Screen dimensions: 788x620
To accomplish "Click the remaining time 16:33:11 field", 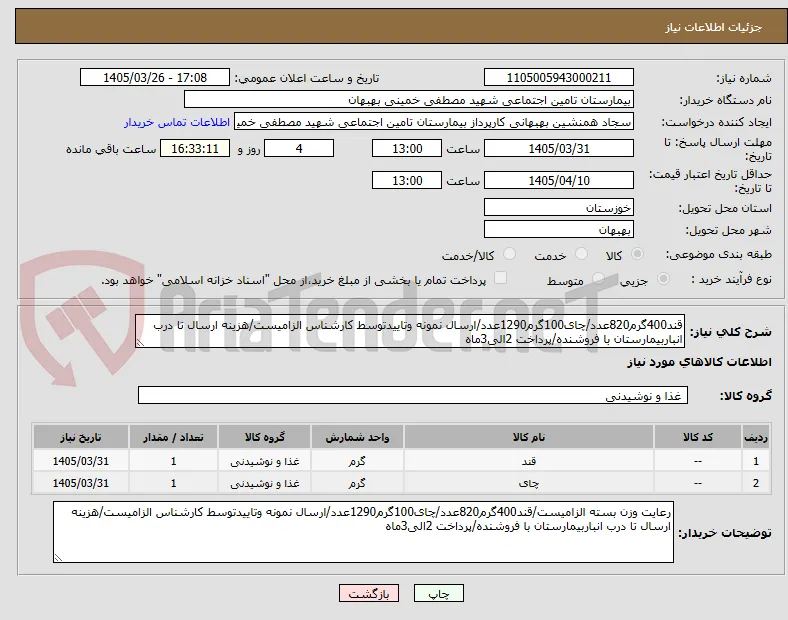I will coord(195,149).
